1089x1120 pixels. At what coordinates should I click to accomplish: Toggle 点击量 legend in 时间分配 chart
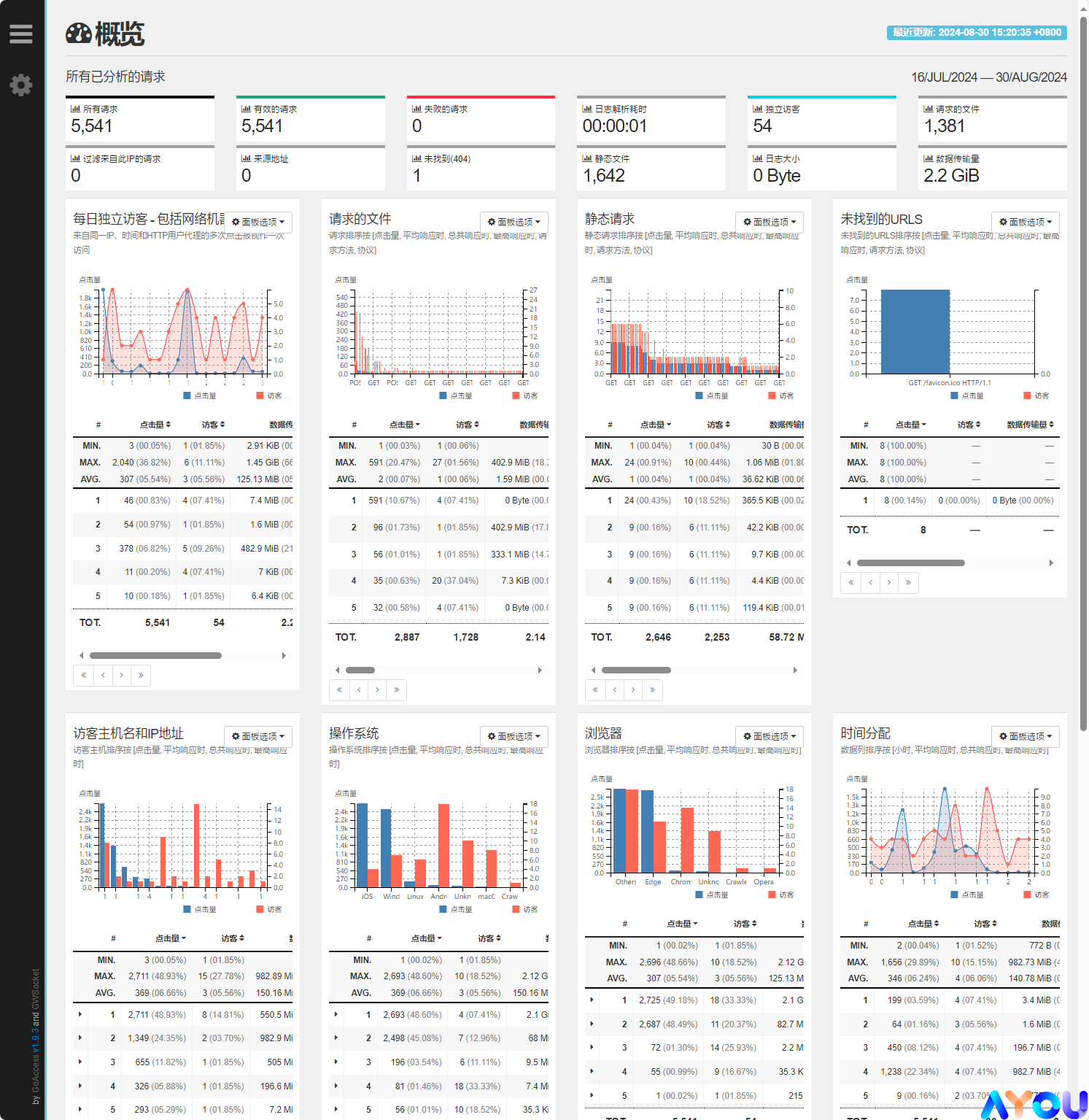point(967,895)
